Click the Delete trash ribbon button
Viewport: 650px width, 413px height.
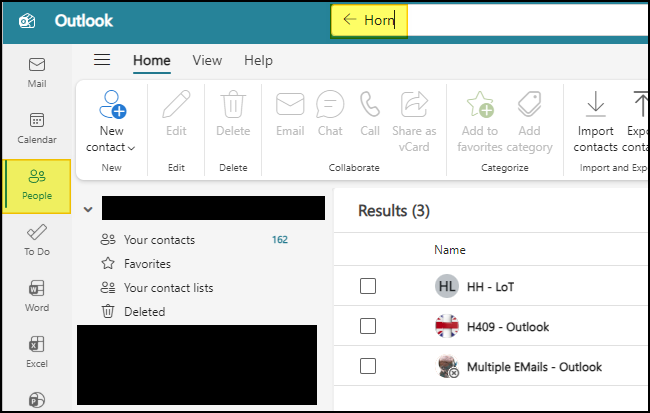click(233, 114)
